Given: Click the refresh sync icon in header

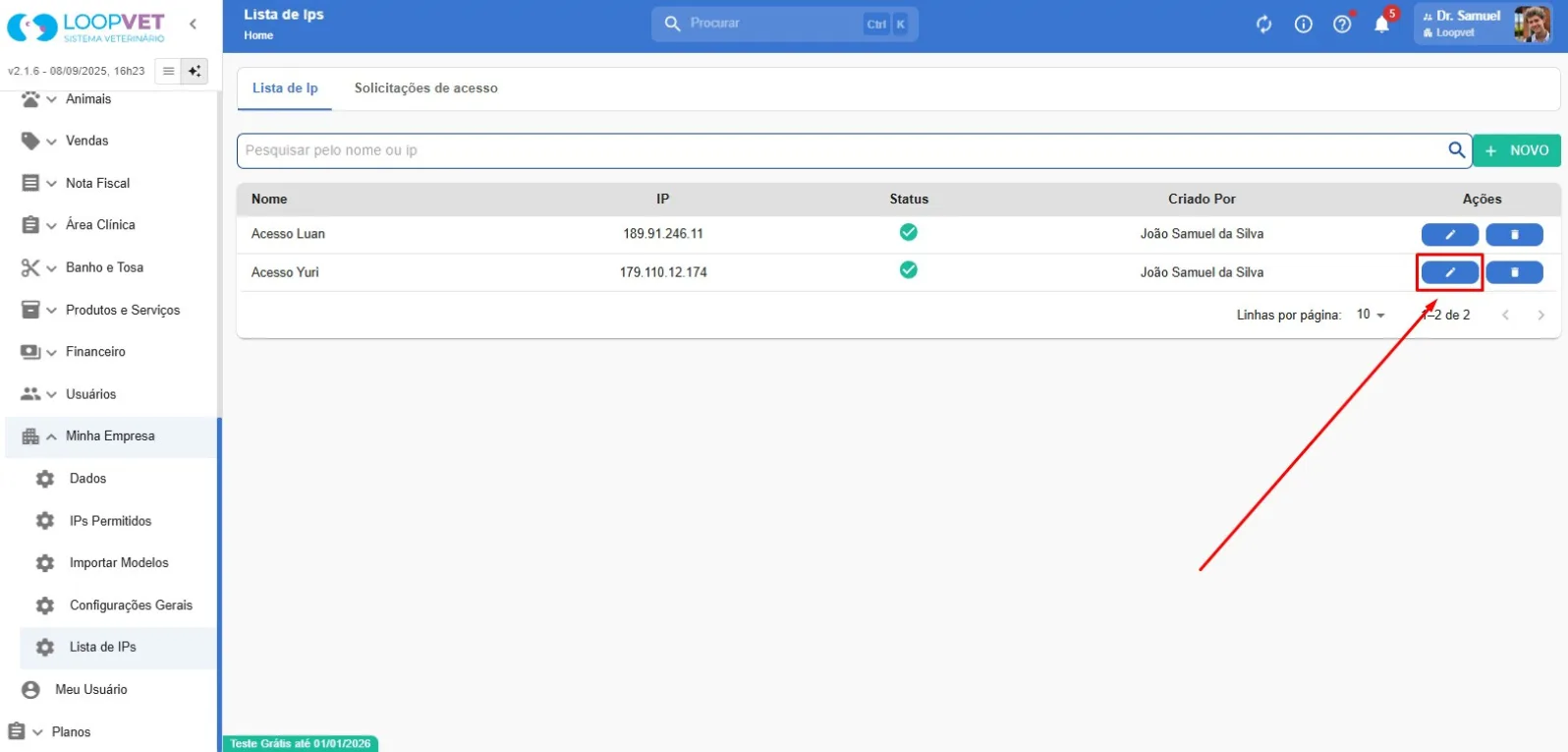Looking at the screenshot, I should [x=1264, y=25].
